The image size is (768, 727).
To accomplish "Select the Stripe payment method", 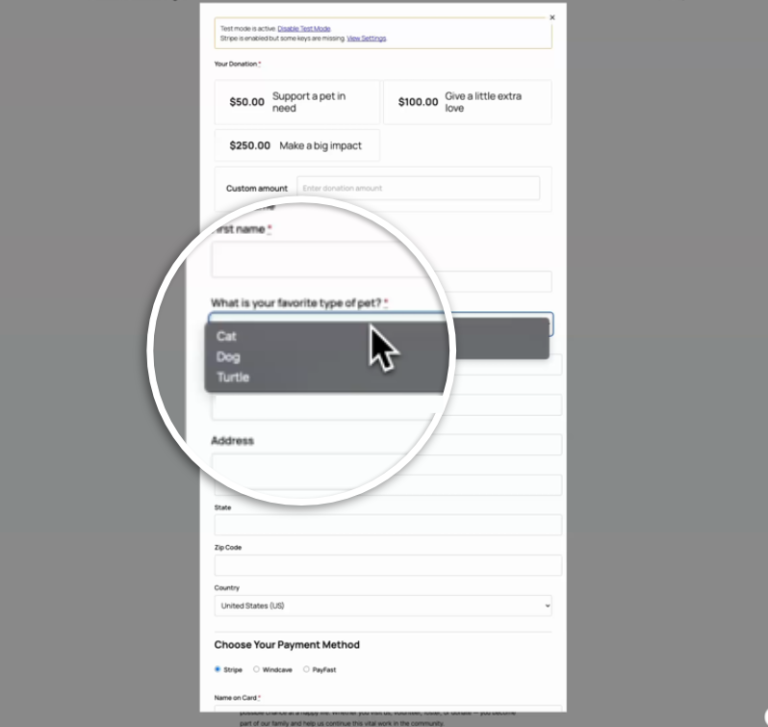I will click(217, 669).
